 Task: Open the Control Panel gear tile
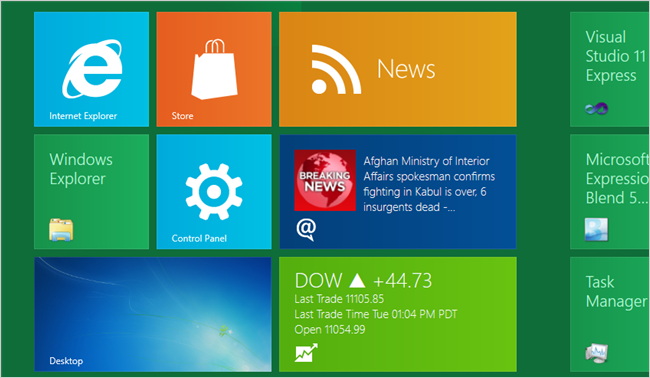tap(214, 191)
